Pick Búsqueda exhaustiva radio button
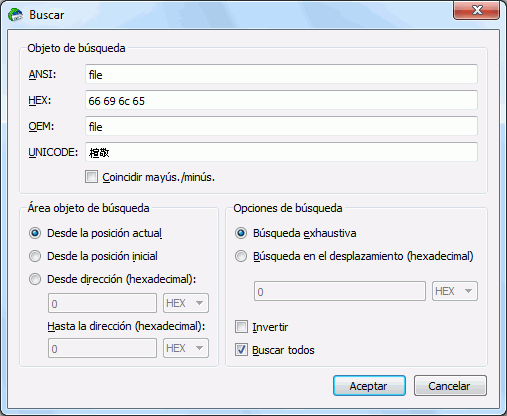 241,233
